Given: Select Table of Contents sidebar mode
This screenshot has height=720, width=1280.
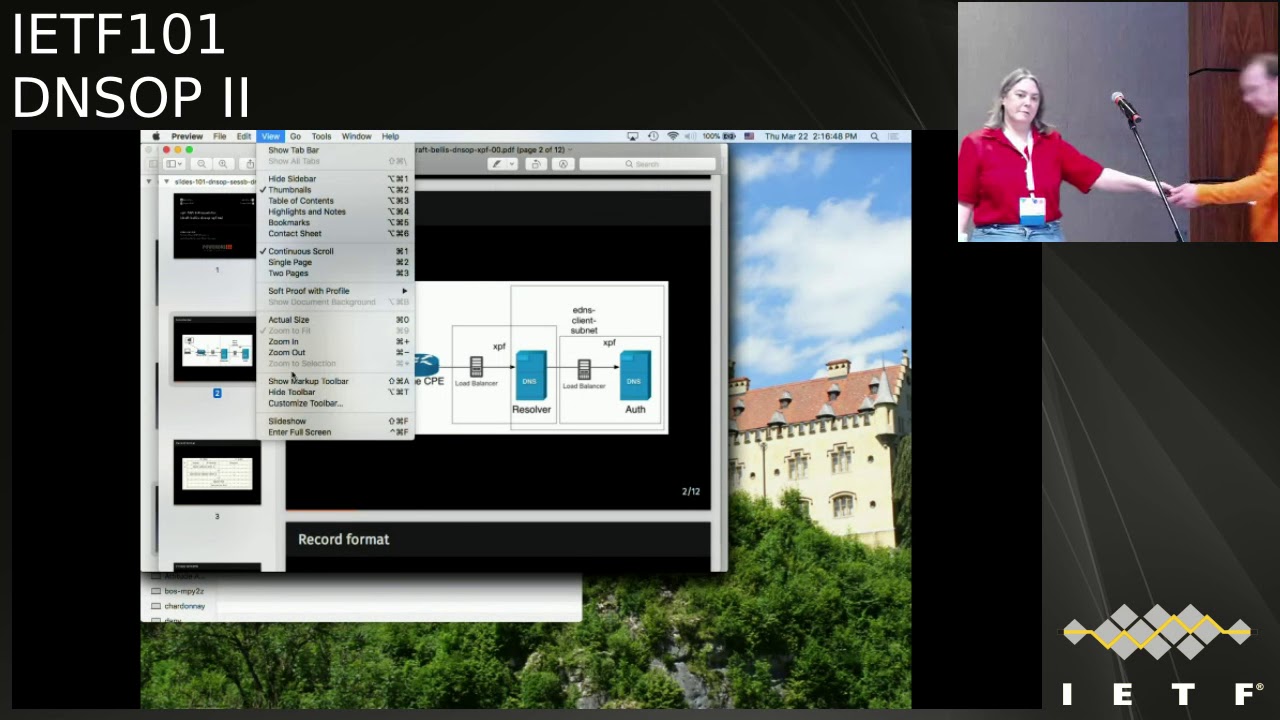Looking at the screenshot, I should [335, 201].
